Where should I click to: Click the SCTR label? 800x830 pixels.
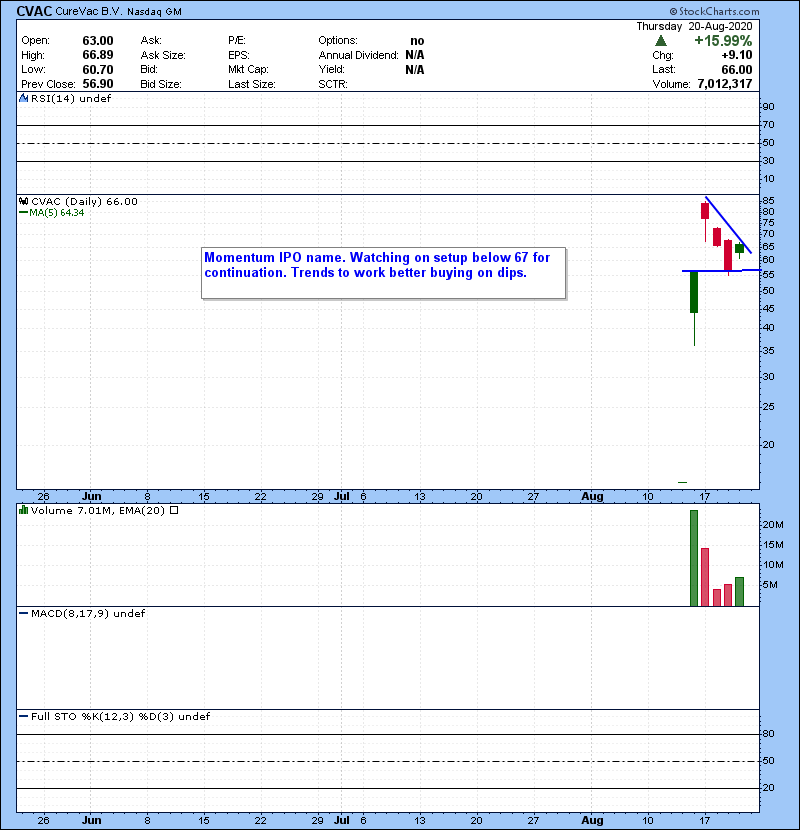pyautogui.click(x=332, y=84)
